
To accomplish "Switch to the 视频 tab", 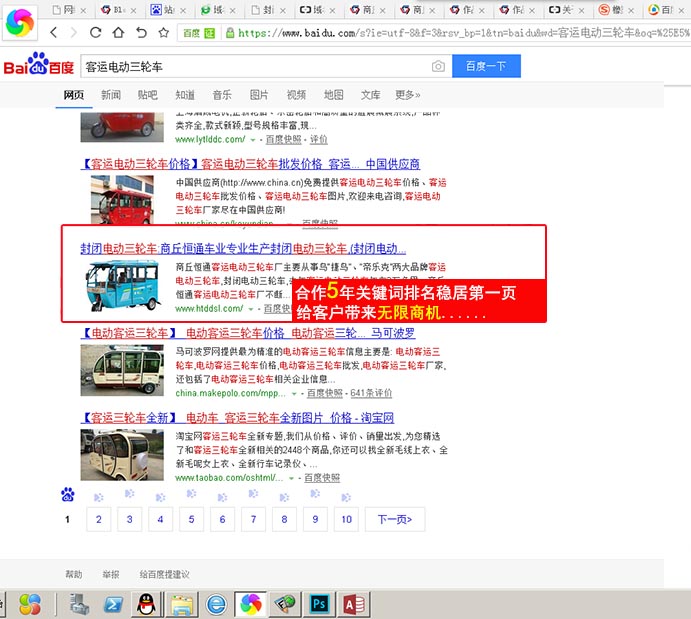I will [x=296, y=95].
